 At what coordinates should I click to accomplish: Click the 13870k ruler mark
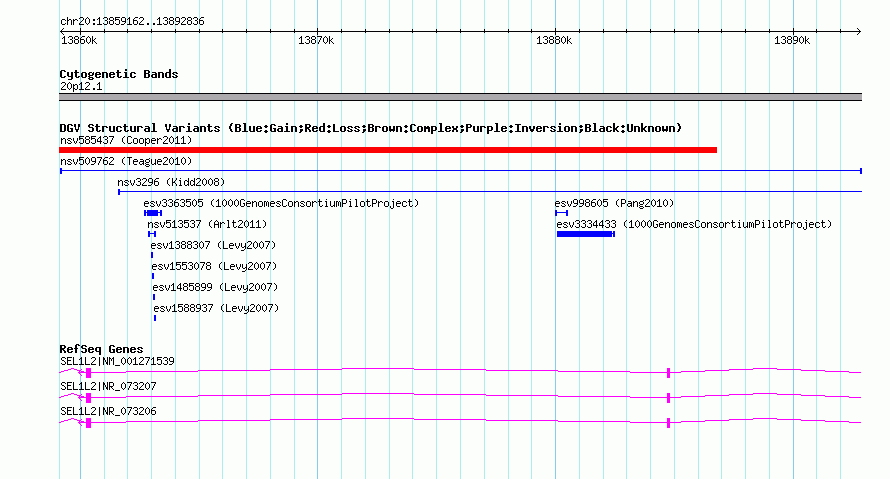point(316,40)
